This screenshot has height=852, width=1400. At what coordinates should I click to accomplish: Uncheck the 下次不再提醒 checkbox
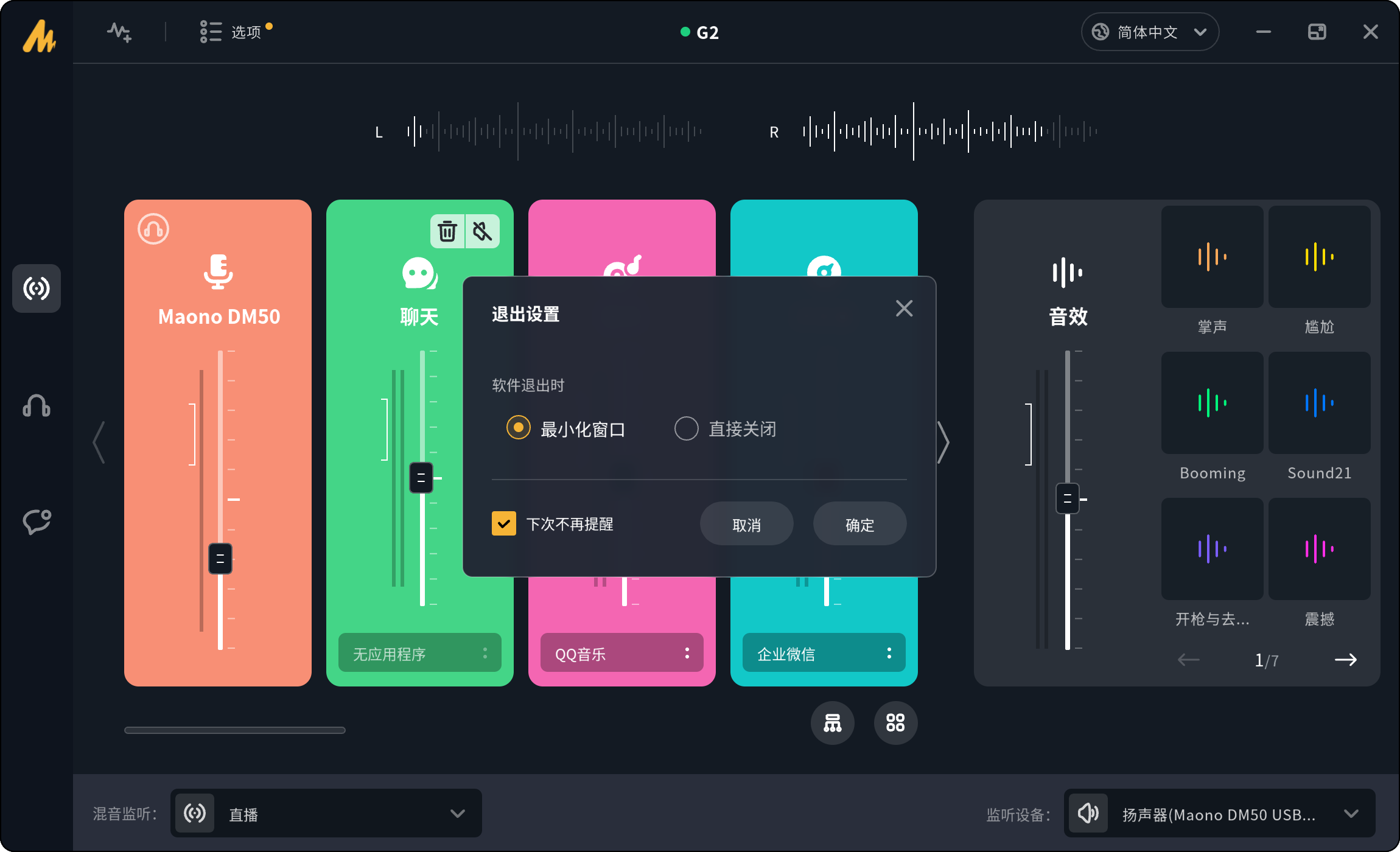tap(504, 523)
